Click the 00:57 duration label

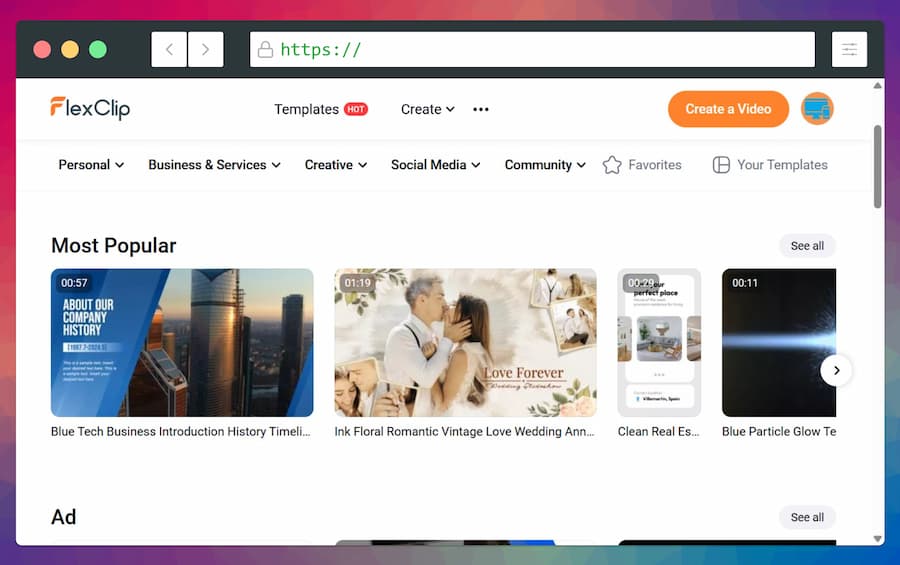pyautogui.click(x=74, y=283)
